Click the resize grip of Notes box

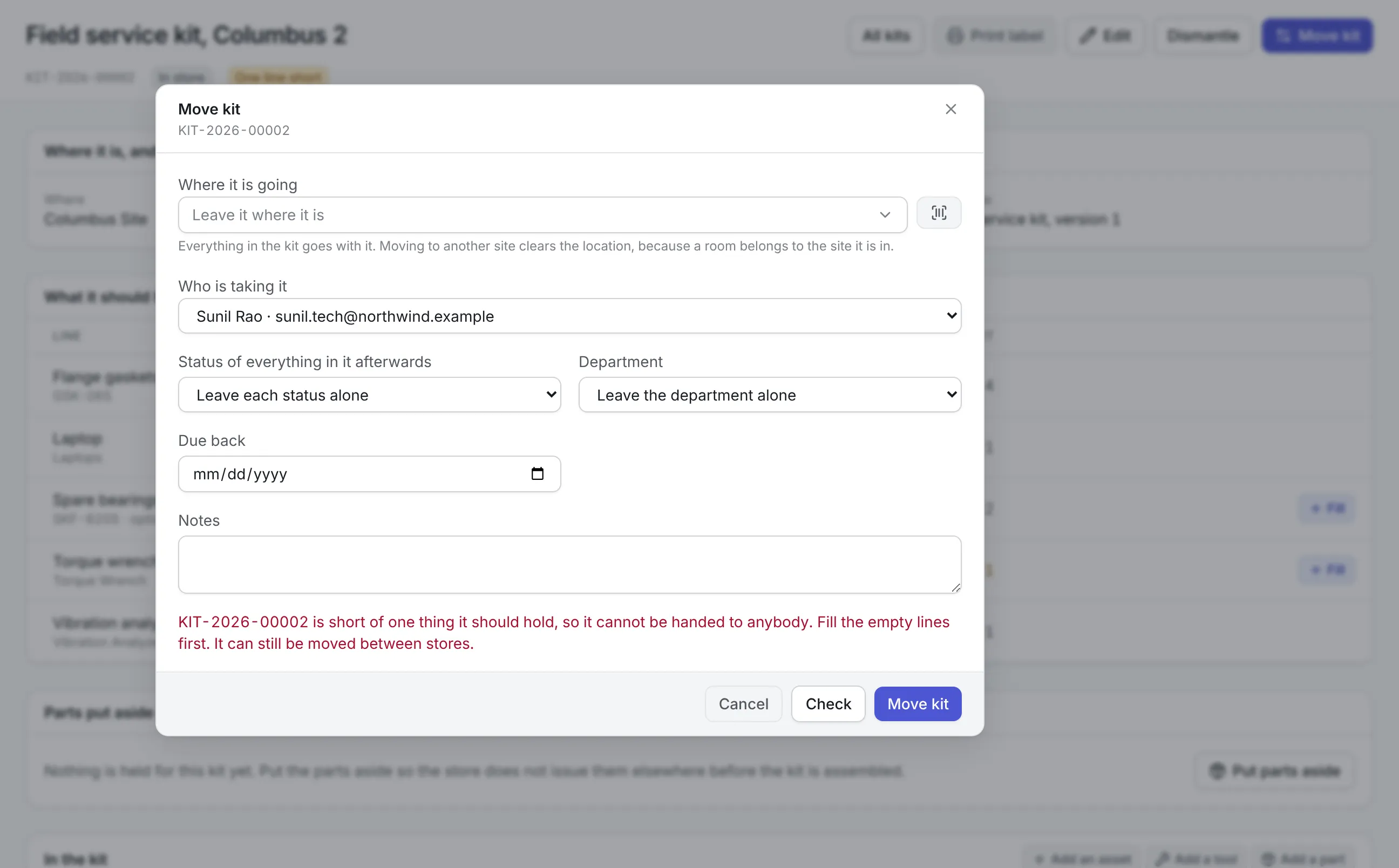click(x=955, y=587)
